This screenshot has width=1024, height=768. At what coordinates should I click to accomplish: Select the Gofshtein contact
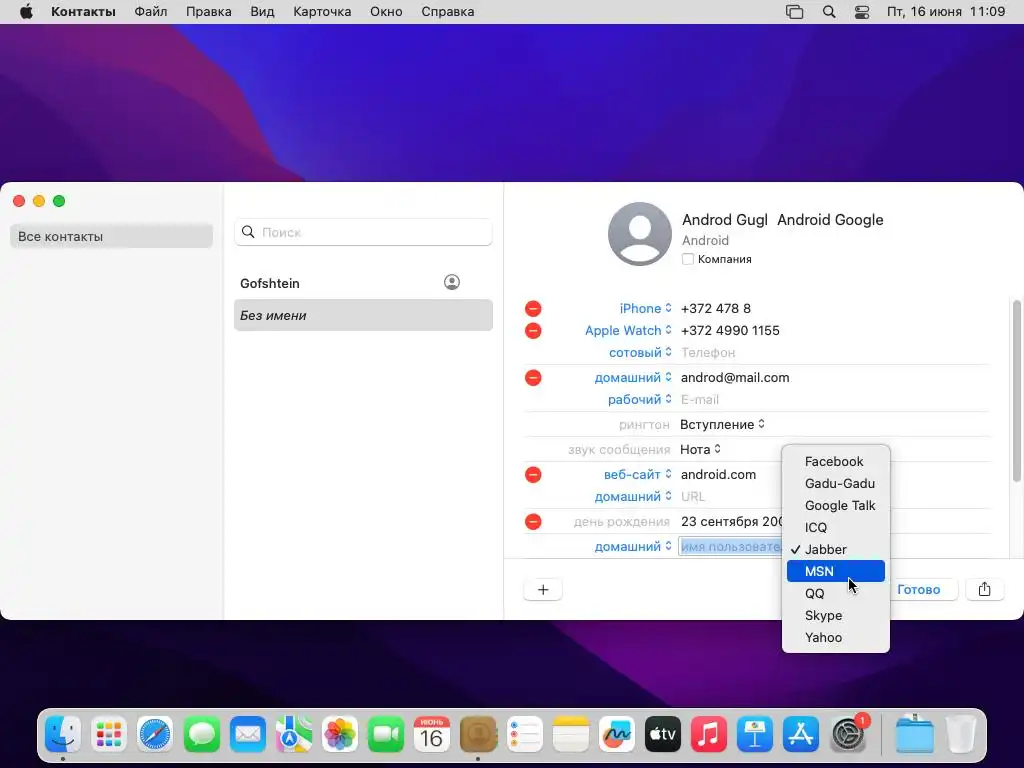point(363,283)
